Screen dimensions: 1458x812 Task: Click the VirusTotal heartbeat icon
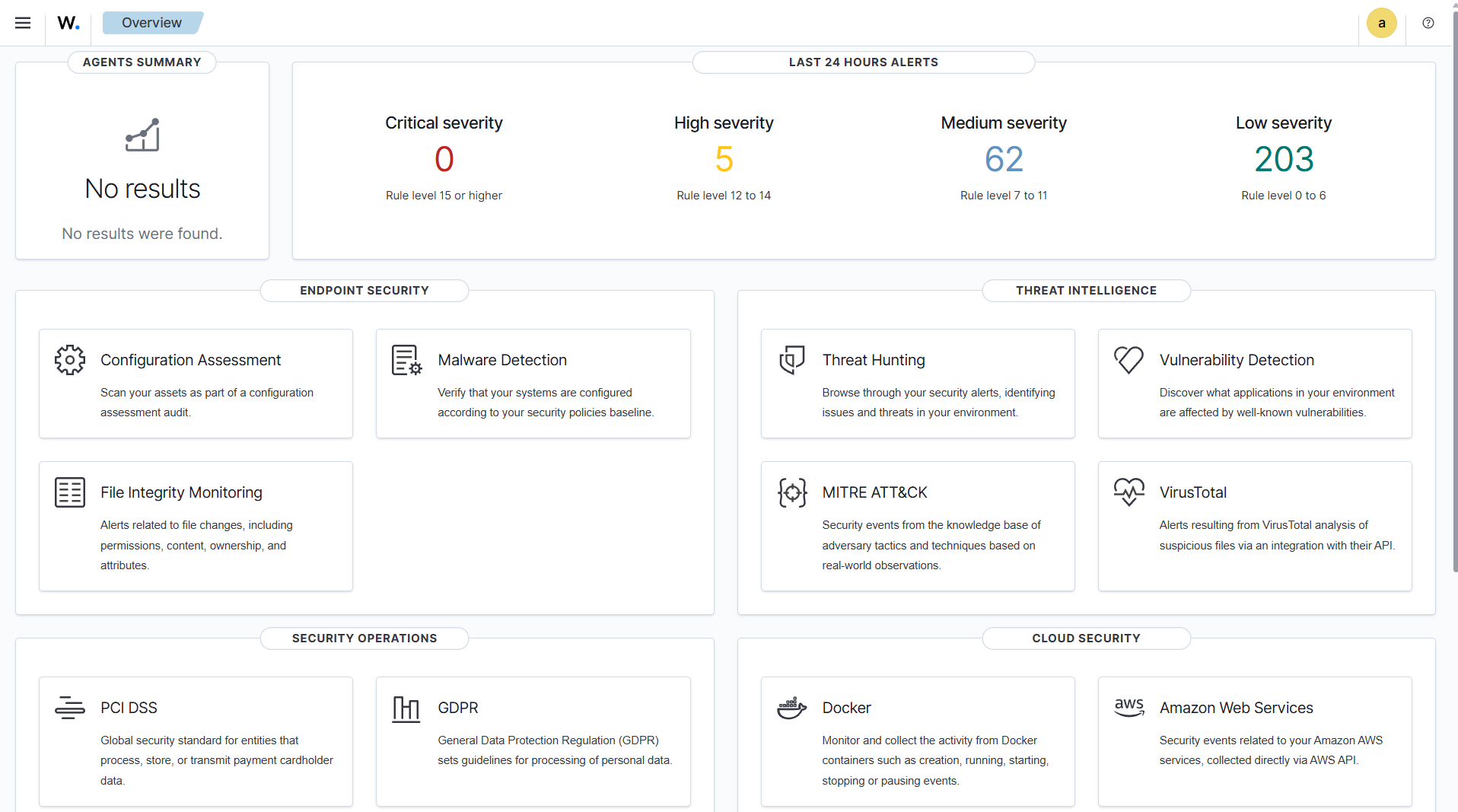tap(1129, 492)
